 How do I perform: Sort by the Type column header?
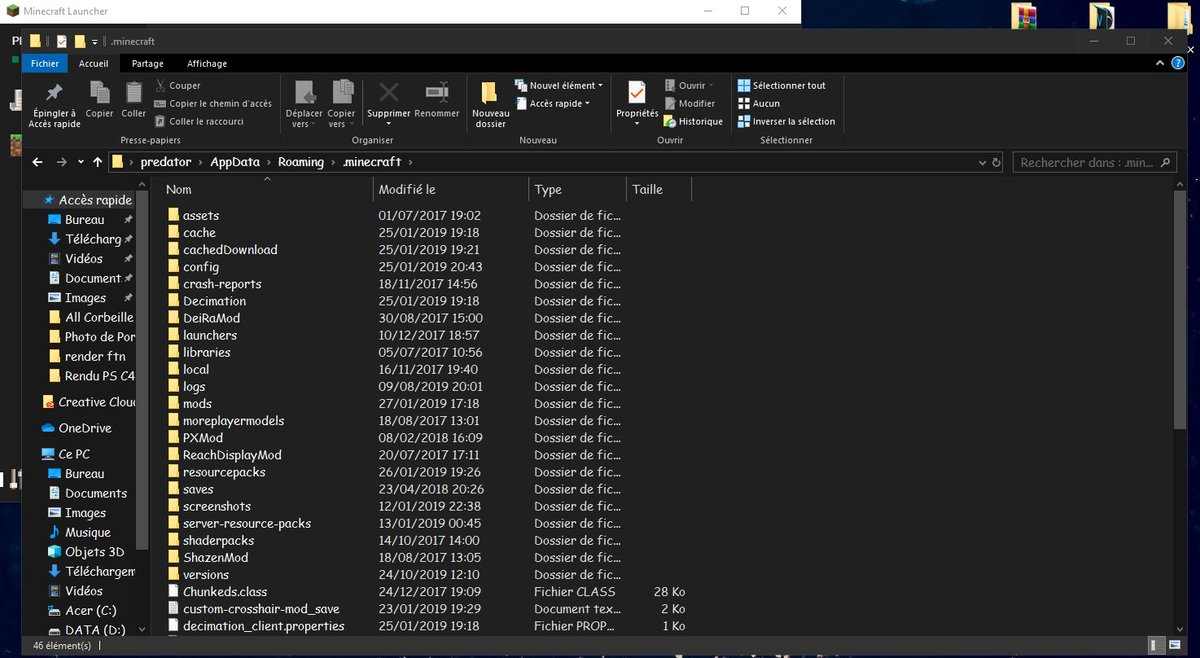(577, 189)
